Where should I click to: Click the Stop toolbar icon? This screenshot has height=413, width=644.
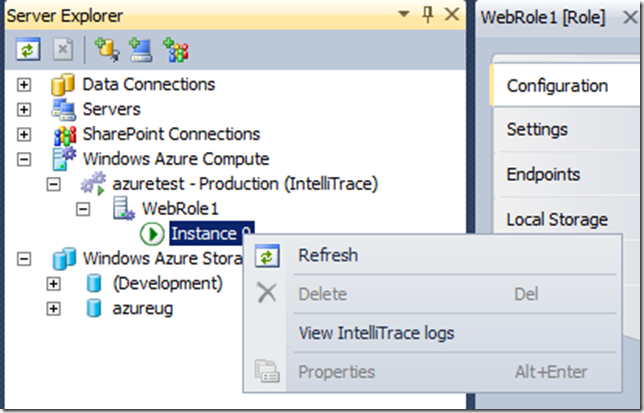click(61, 48)
